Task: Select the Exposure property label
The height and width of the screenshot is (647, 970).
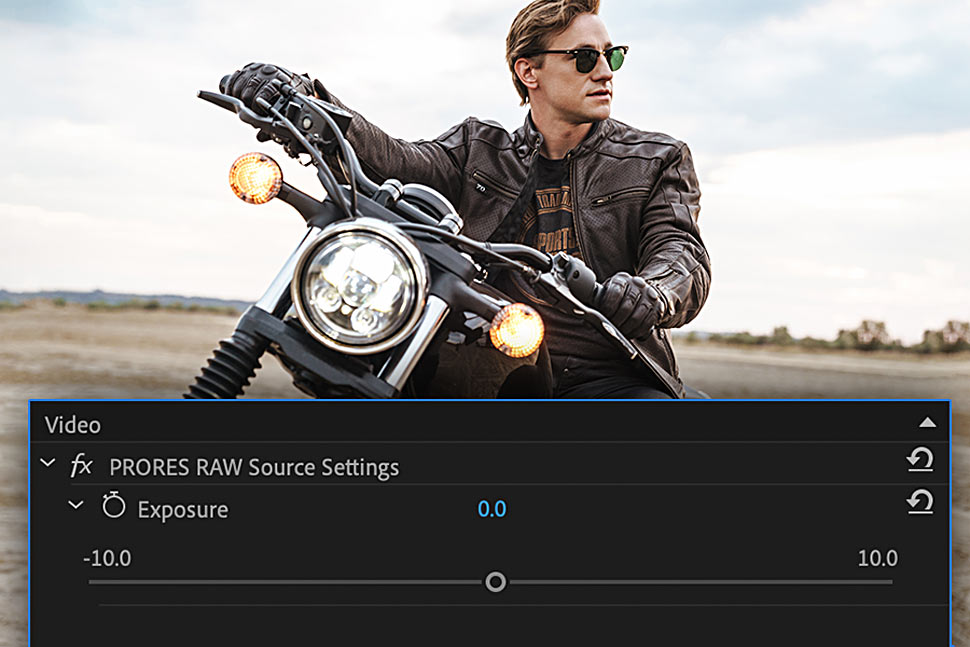Action: tap(183, 510)
